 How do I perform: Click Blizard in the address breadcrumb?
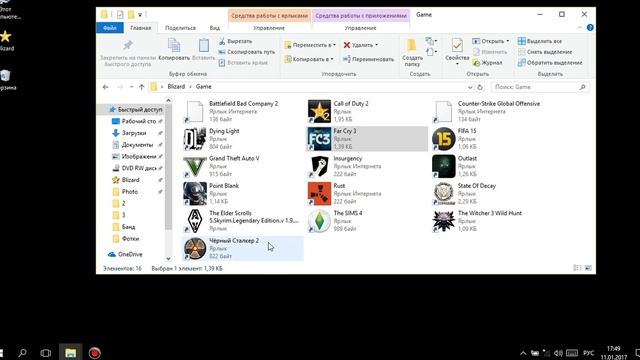[176, 87]
